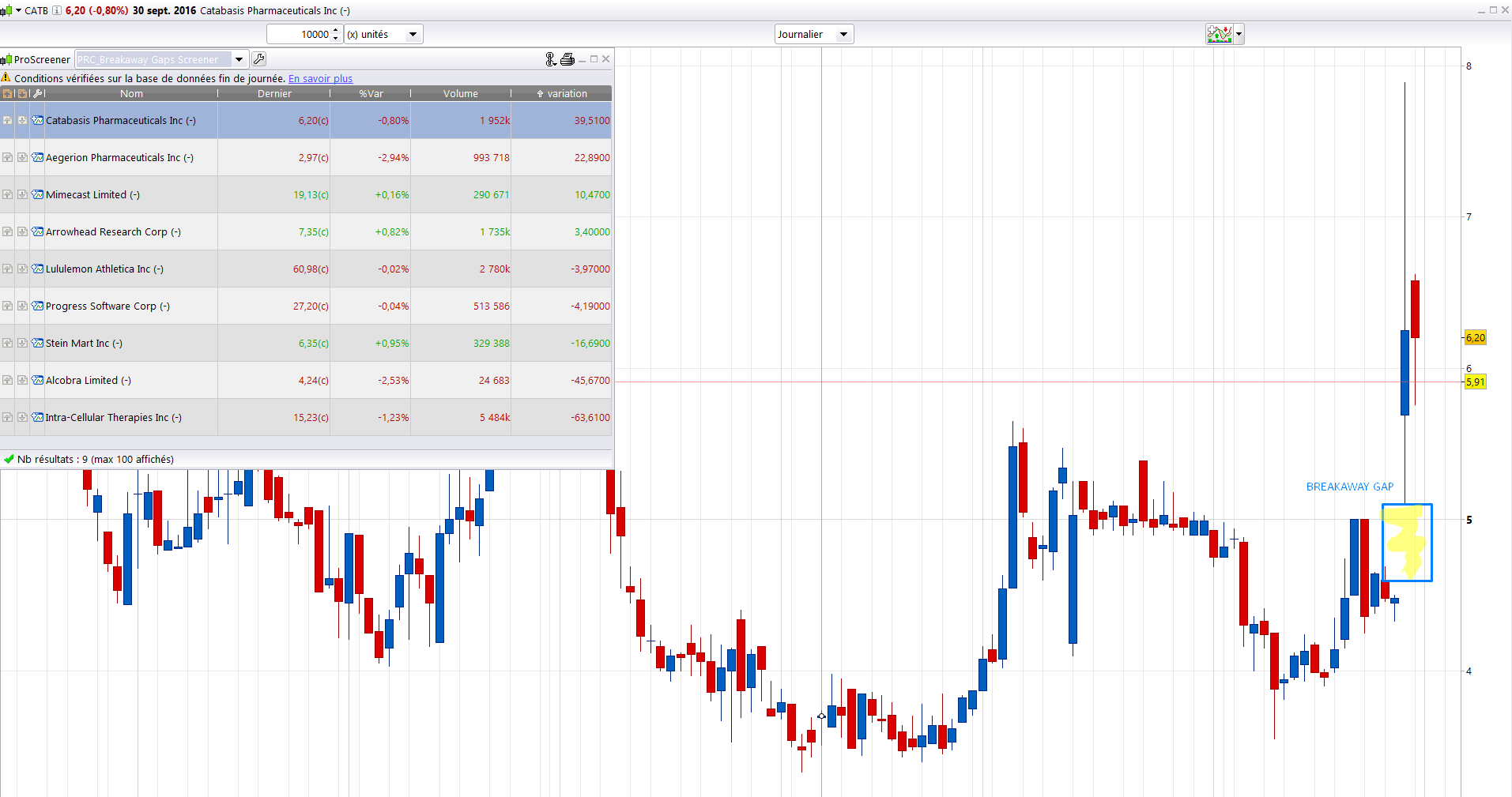This screenshot has width=1512, height=797.
Task: Open chart icon for Intra-Cellular Therapies Inc
Action: coord(37,417)
